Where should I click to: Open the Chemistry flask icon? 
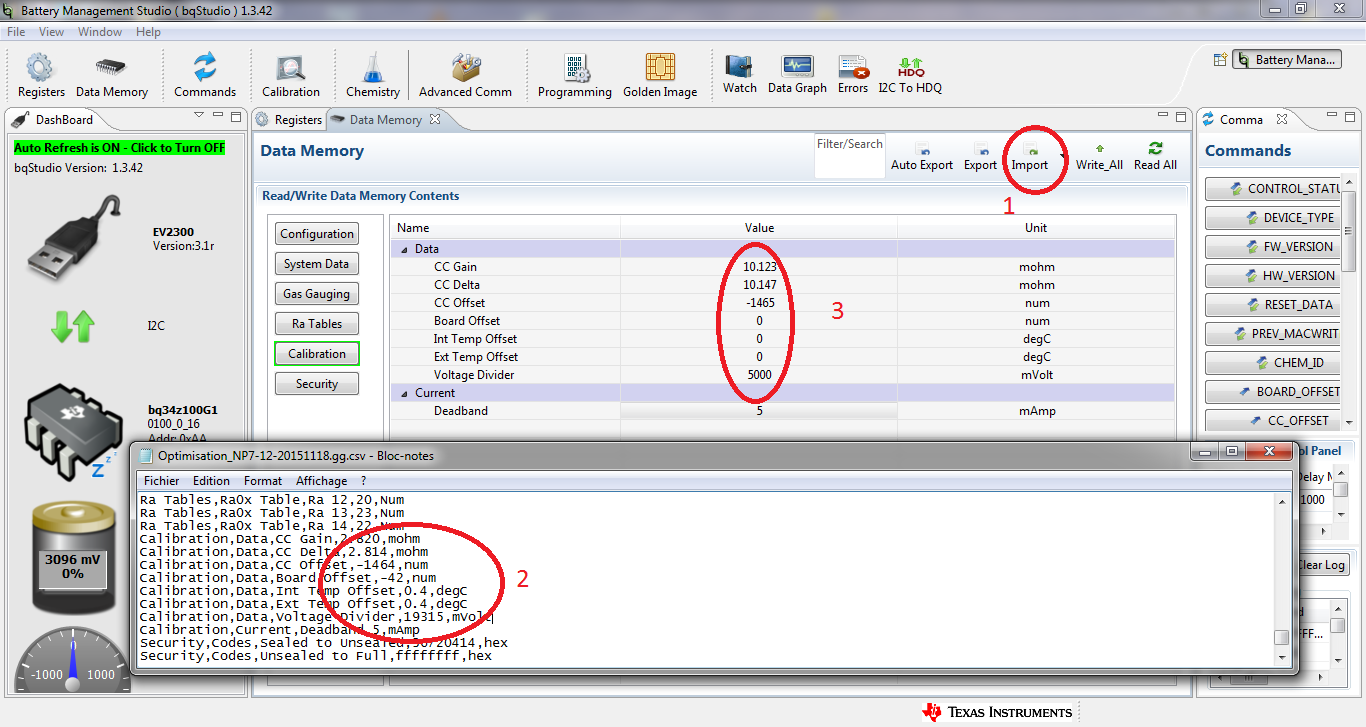(373, 76)
